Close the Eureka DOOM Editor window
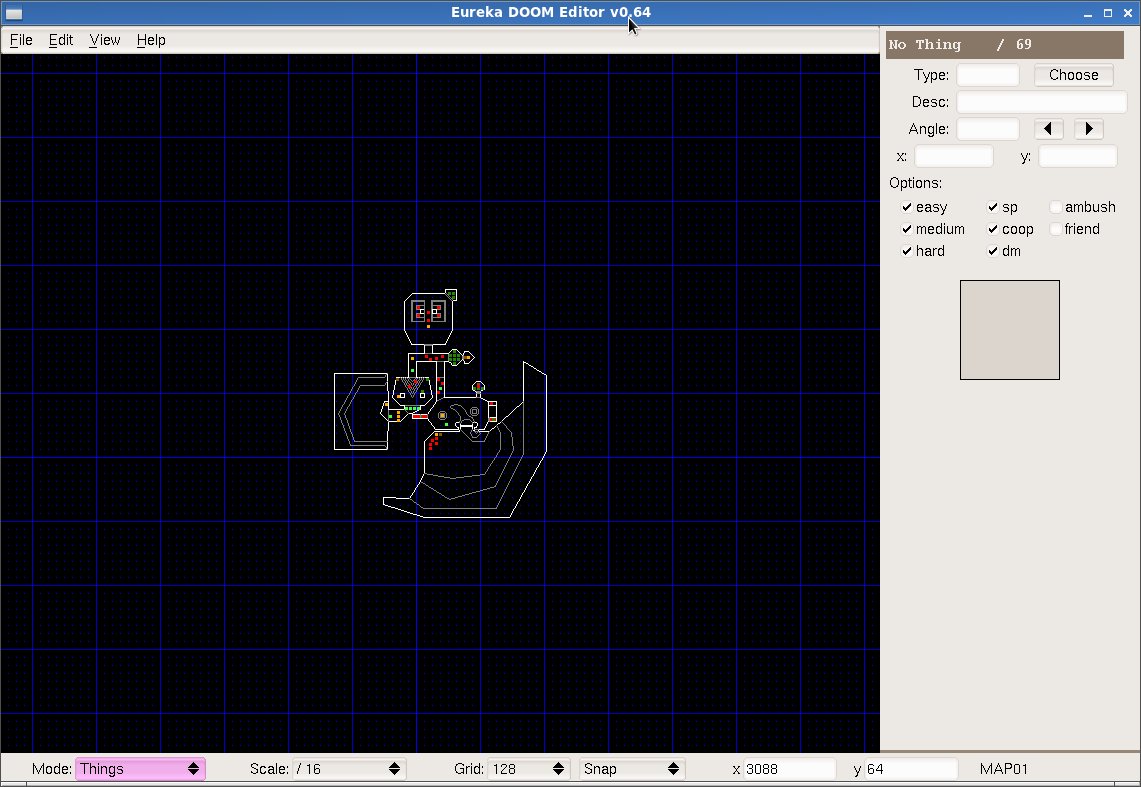 pyautogui.click(x=1128, y=13)
